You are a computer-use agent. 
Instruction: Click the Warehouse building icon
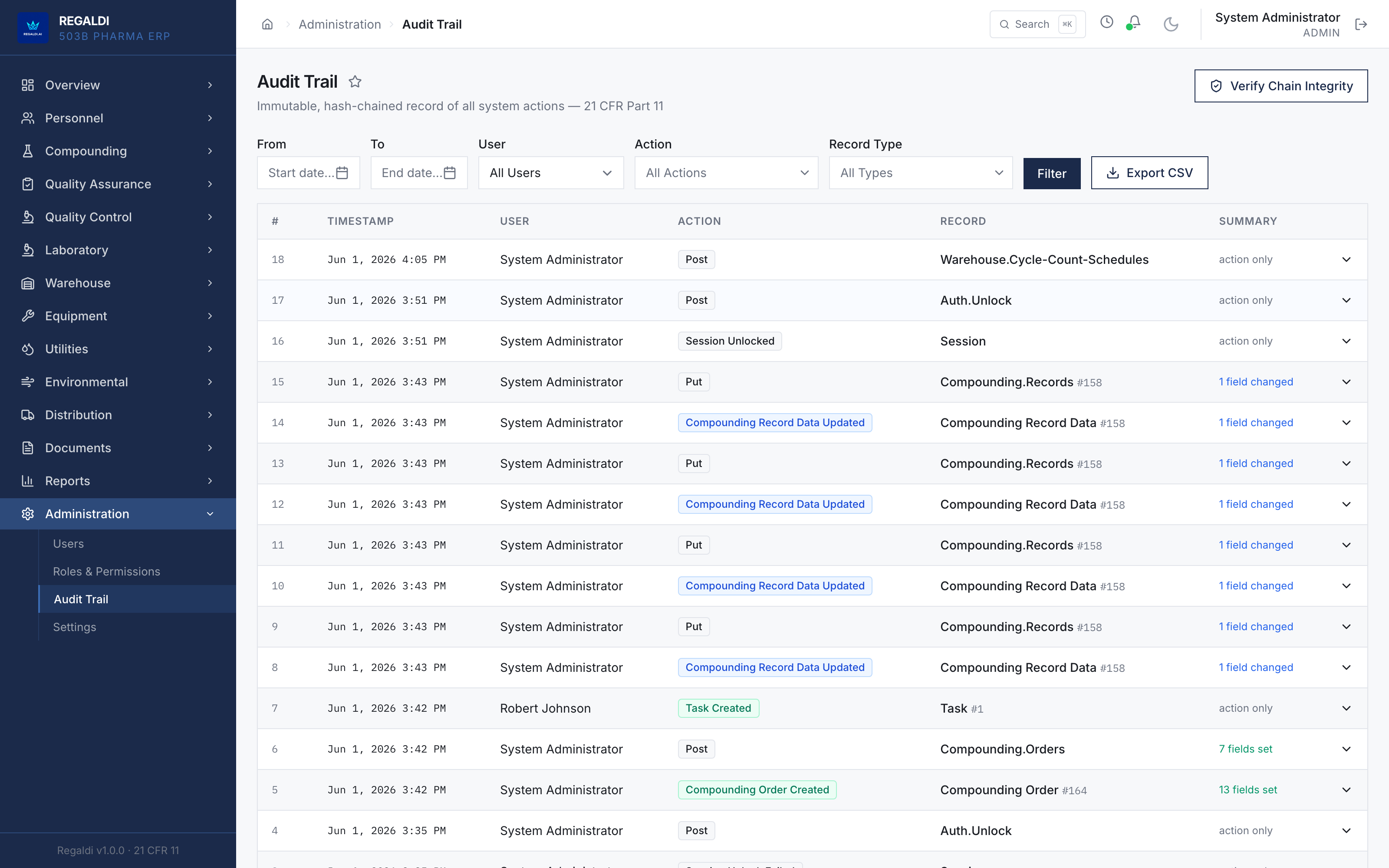click(x=27, y=283)
